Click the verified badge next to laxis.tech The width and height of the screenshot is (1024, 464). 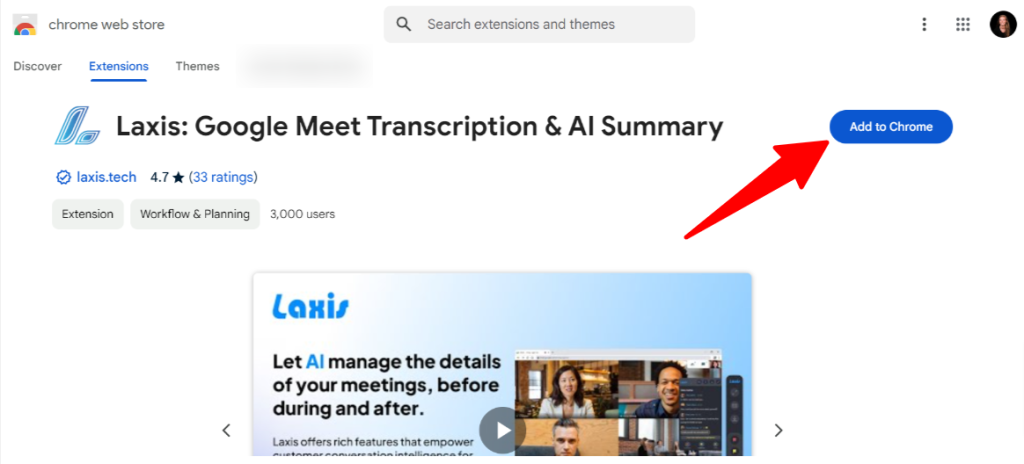[63, 177]
